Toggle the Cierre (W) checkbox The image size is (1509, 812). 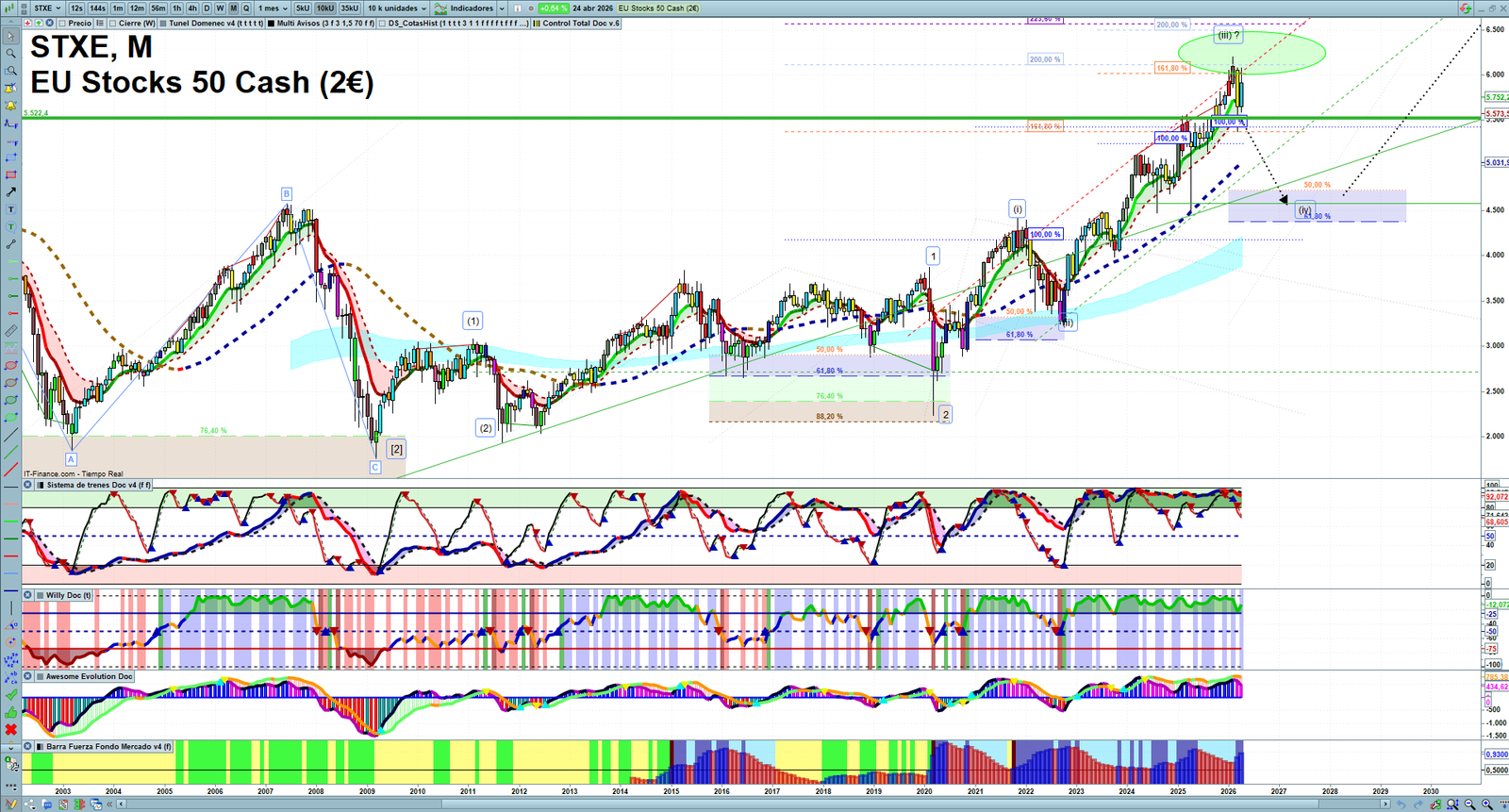(x=113, y=24)
